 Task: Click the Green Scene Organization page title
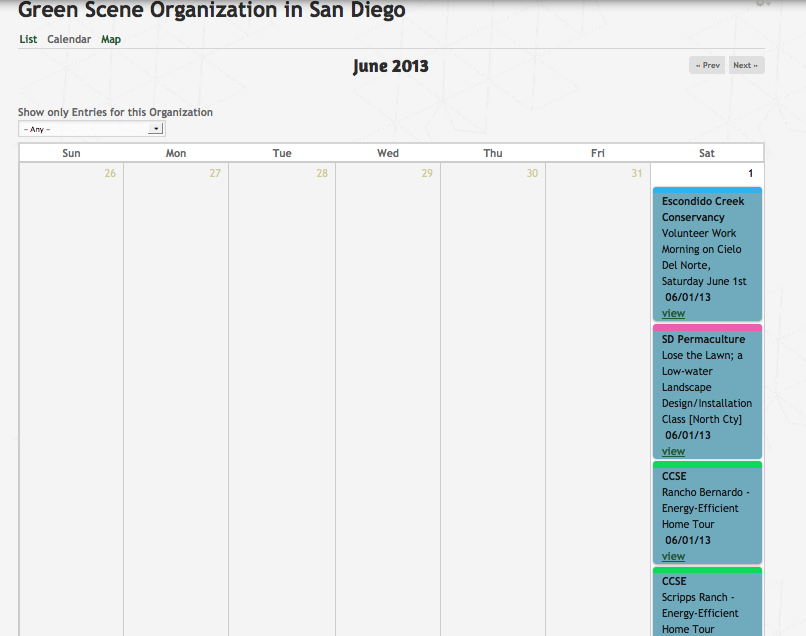click(212, 12)
